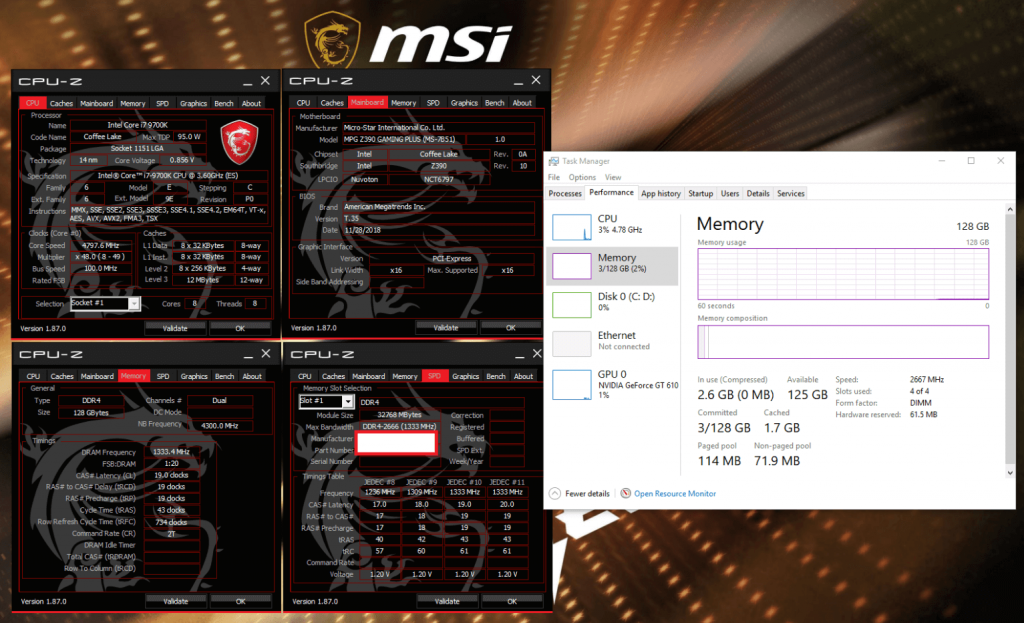The image size is (1024, 623).
Task: Open the Options menu in Task Manager
Action: pyautogui.click(x=583, y=177)
